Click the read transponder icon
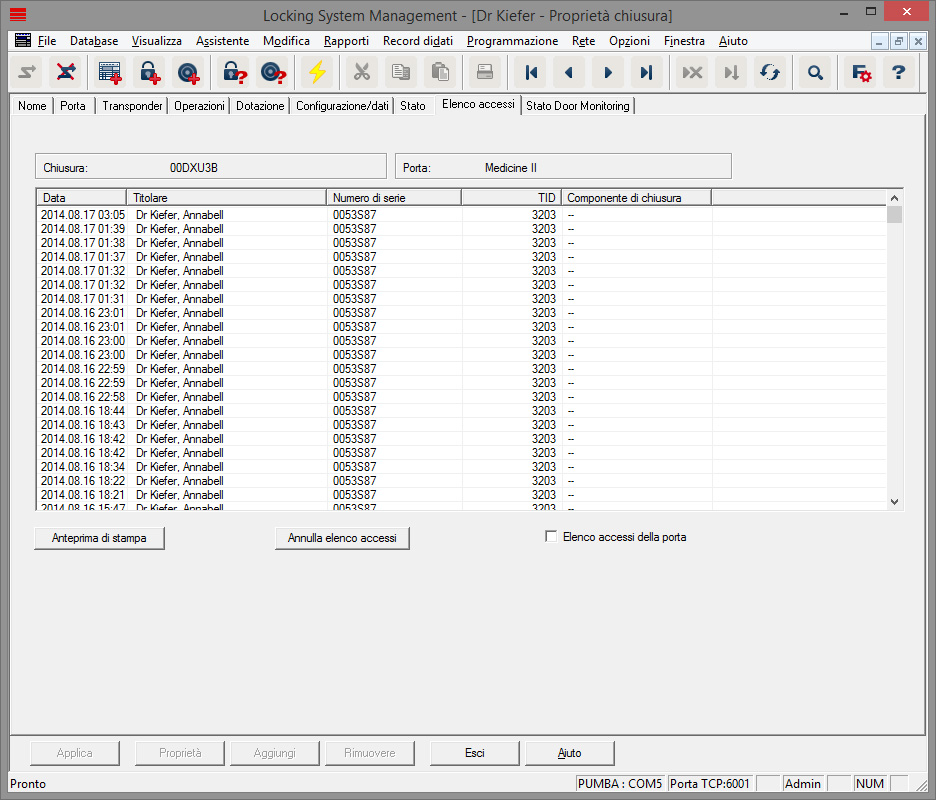 (x=272, y=73)
